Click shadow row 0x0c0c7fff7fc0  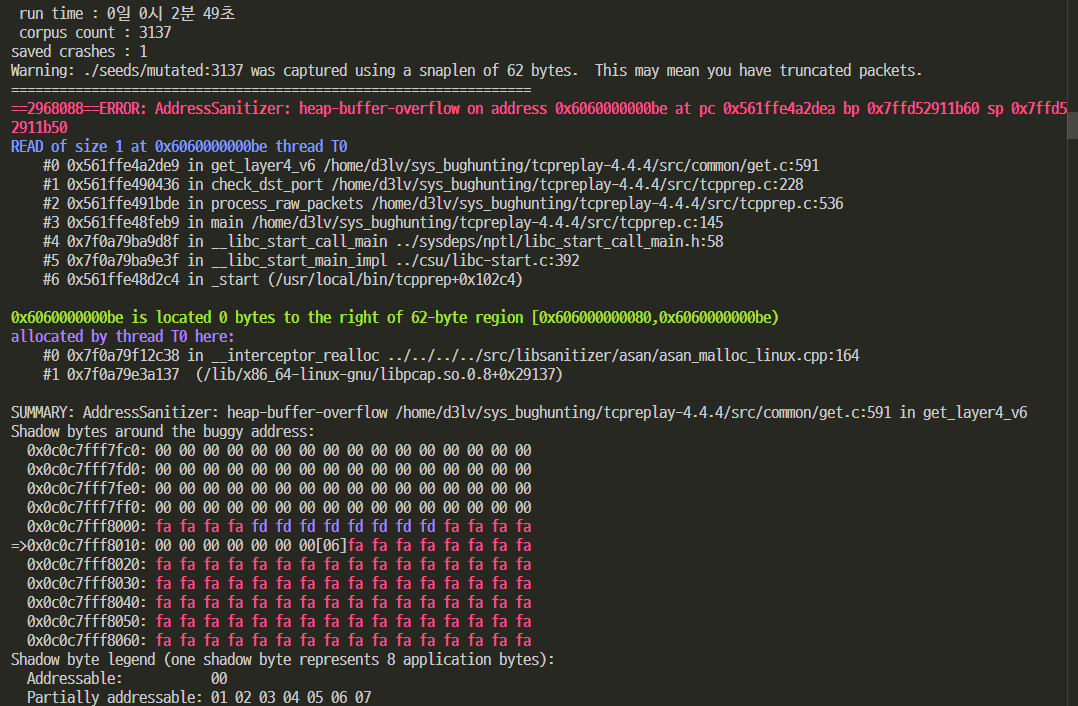pyautogui.click(x=279, y=450)
